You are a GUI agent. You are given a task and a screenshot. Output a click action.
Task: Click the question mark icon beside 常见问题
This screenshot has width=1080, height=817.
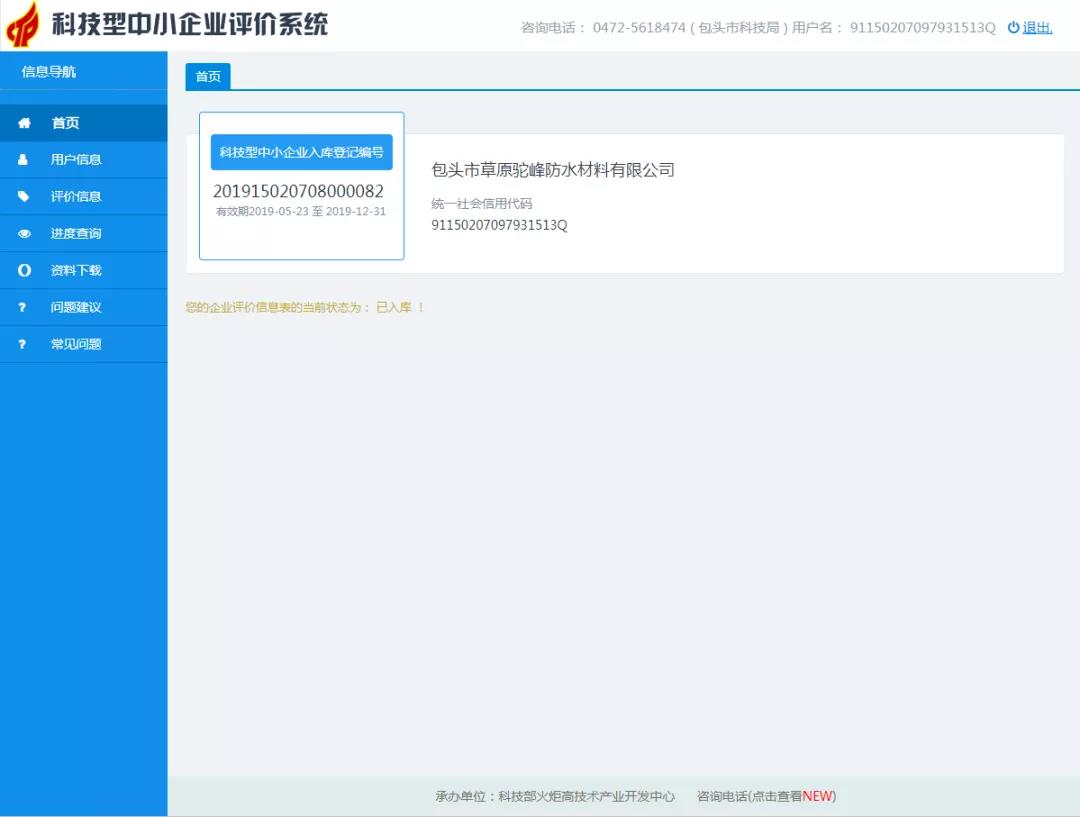pos(22,344)
